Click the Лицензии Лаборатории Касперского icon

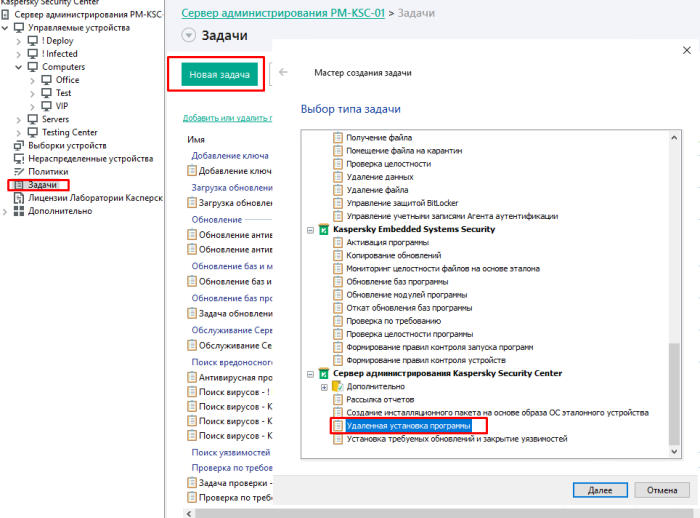pyautogui.click(x=19, y=198)
